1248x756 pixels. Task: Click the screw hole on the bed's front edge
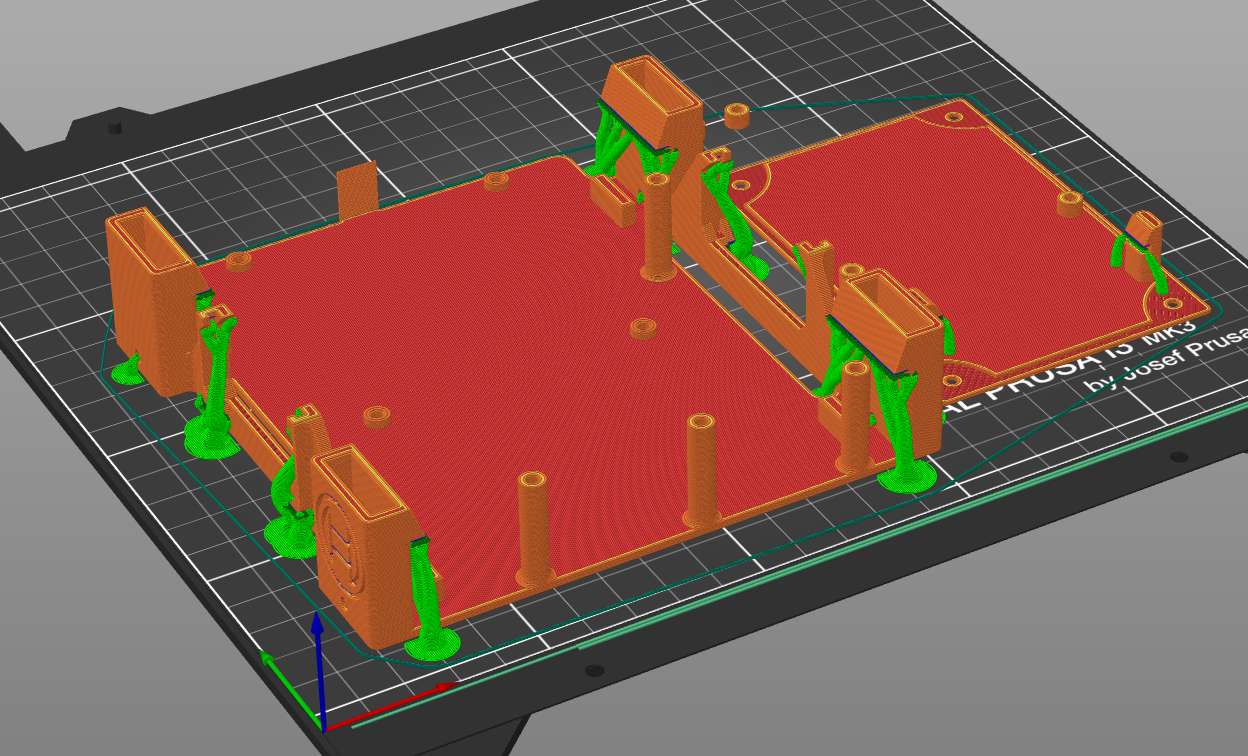click(x=594, y=670)
